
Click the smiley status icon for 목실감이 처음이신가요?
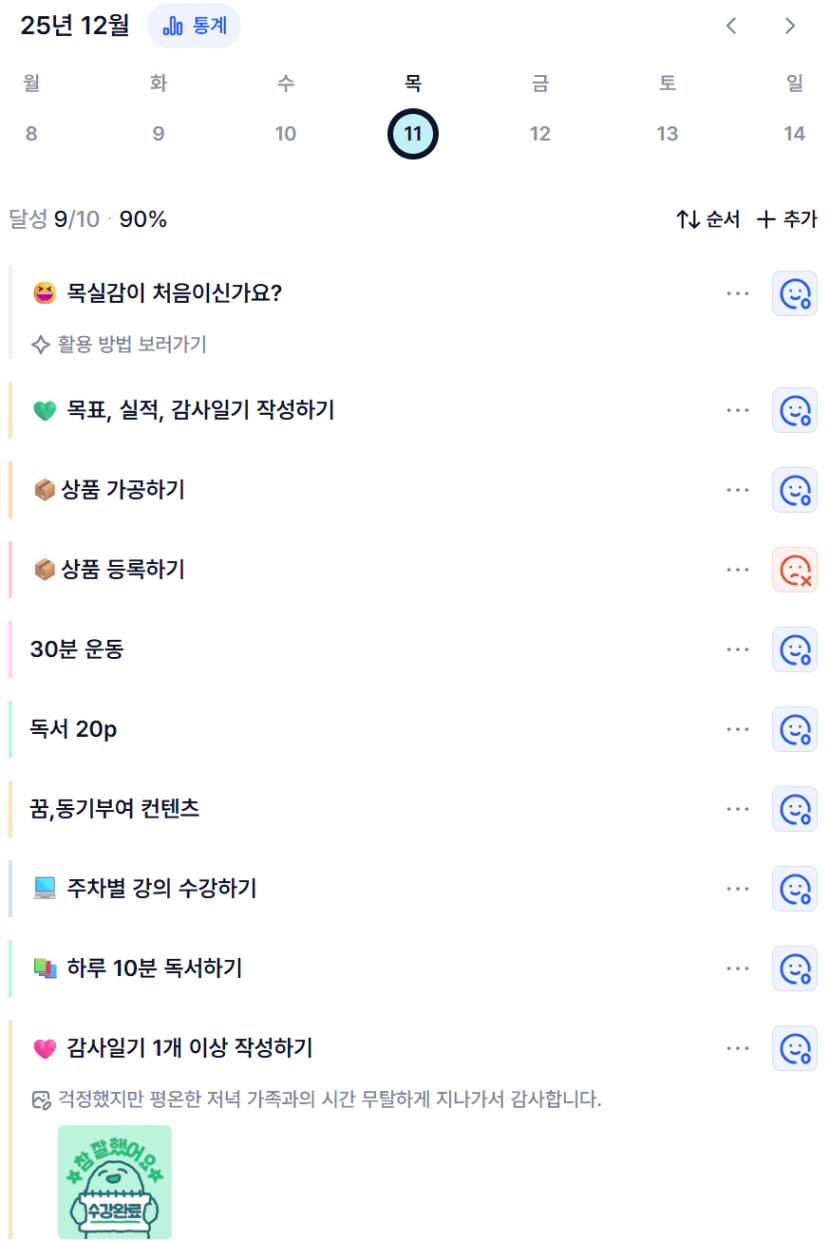click(794, 293)
